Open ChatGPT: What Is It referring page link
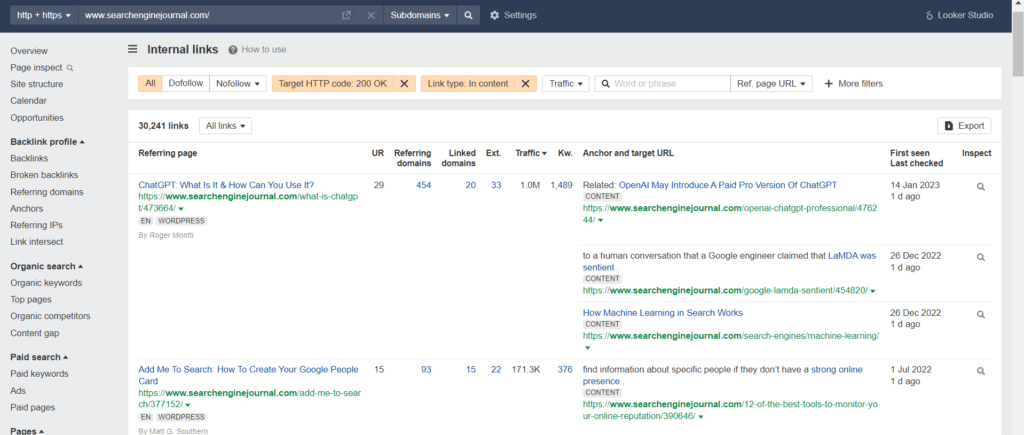 [x=226, y=185]
